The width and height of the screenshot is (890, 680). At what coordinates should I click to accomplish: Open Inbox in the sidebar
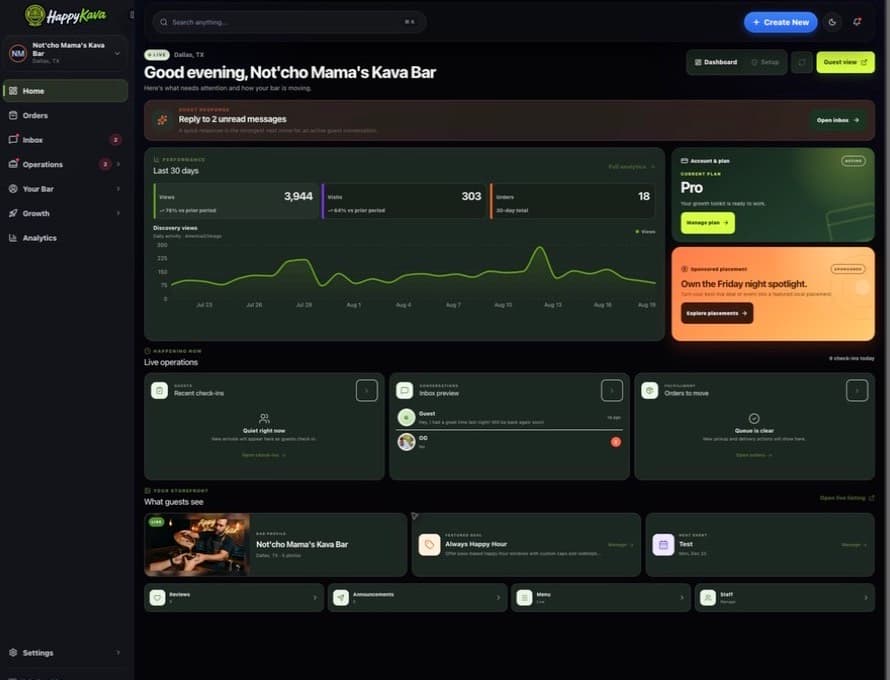pos(65,140)
